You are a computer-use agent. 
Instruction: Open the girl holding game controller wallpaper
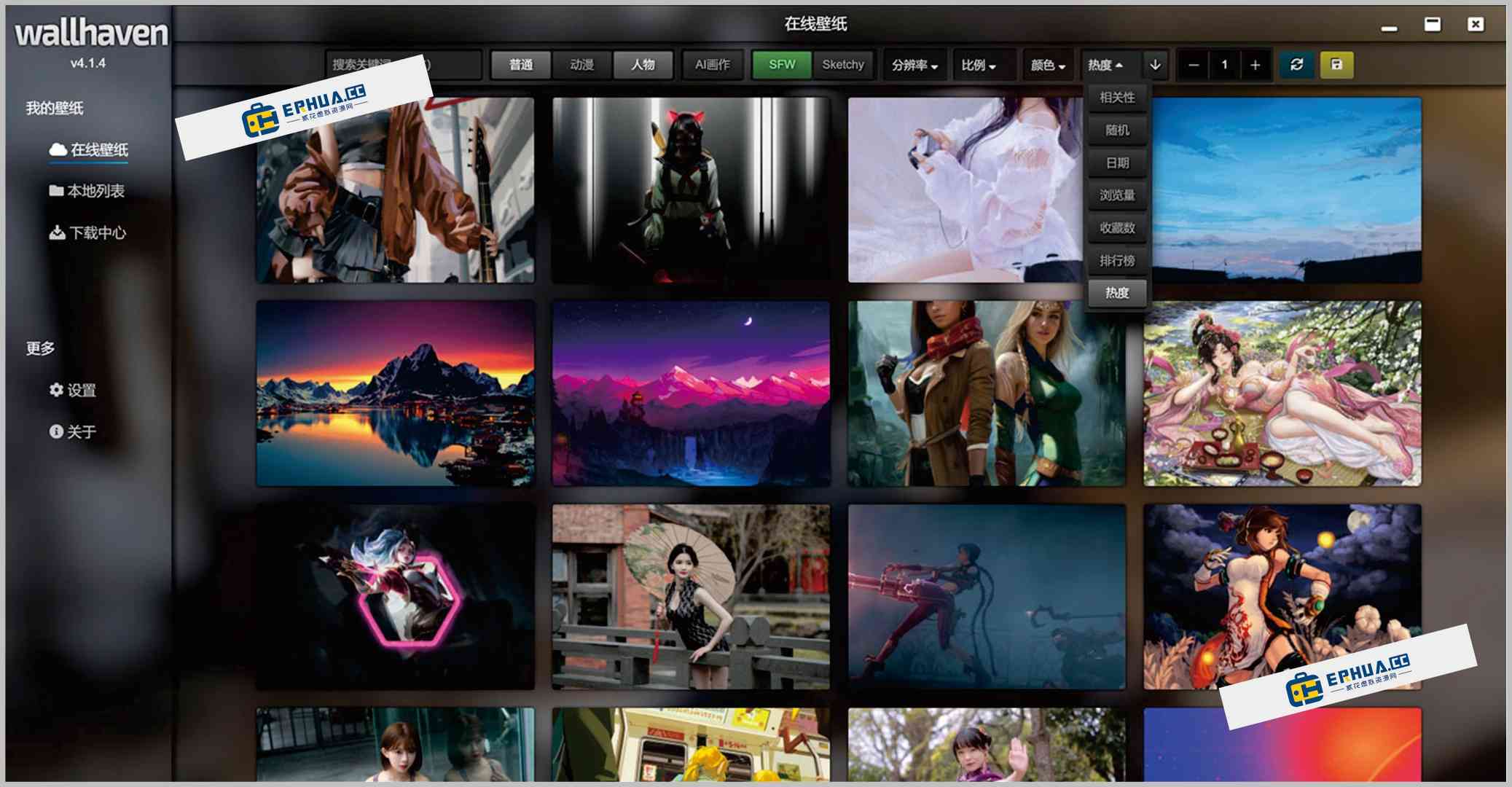[965, 190]
